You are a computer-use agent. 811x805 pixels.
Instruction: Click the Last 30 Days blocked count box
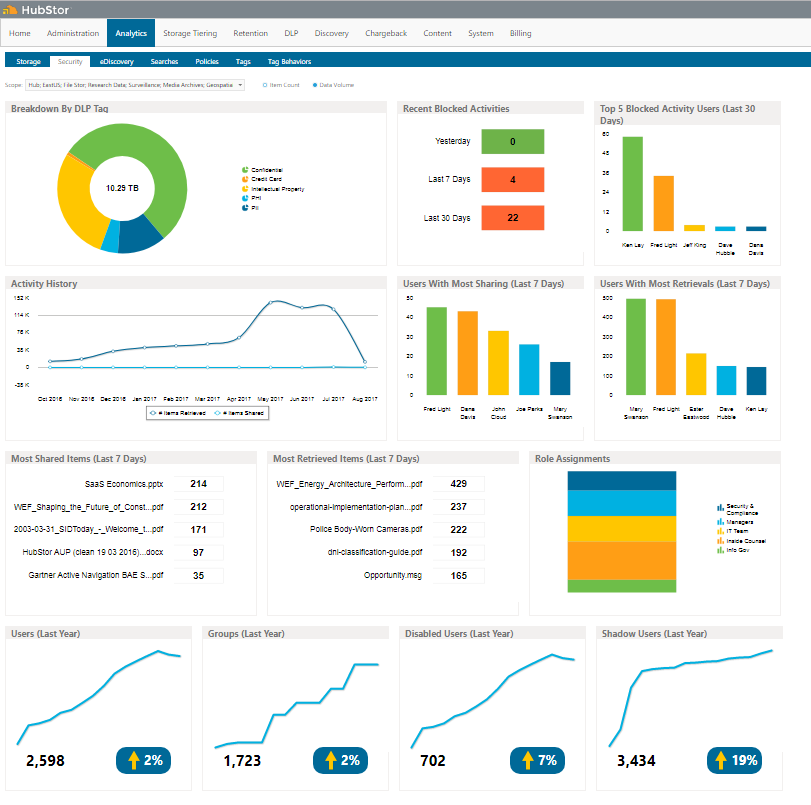[x=513, y=218]
